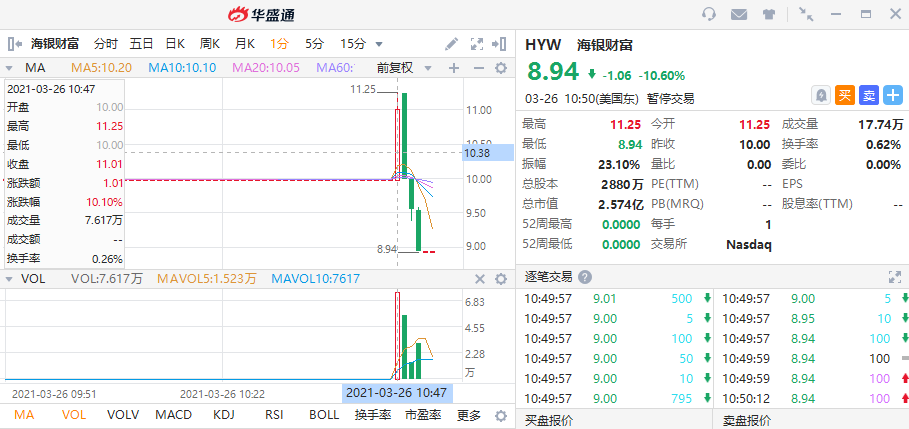Click the 2021-03-26 10:47 time marker

point(397,393)
